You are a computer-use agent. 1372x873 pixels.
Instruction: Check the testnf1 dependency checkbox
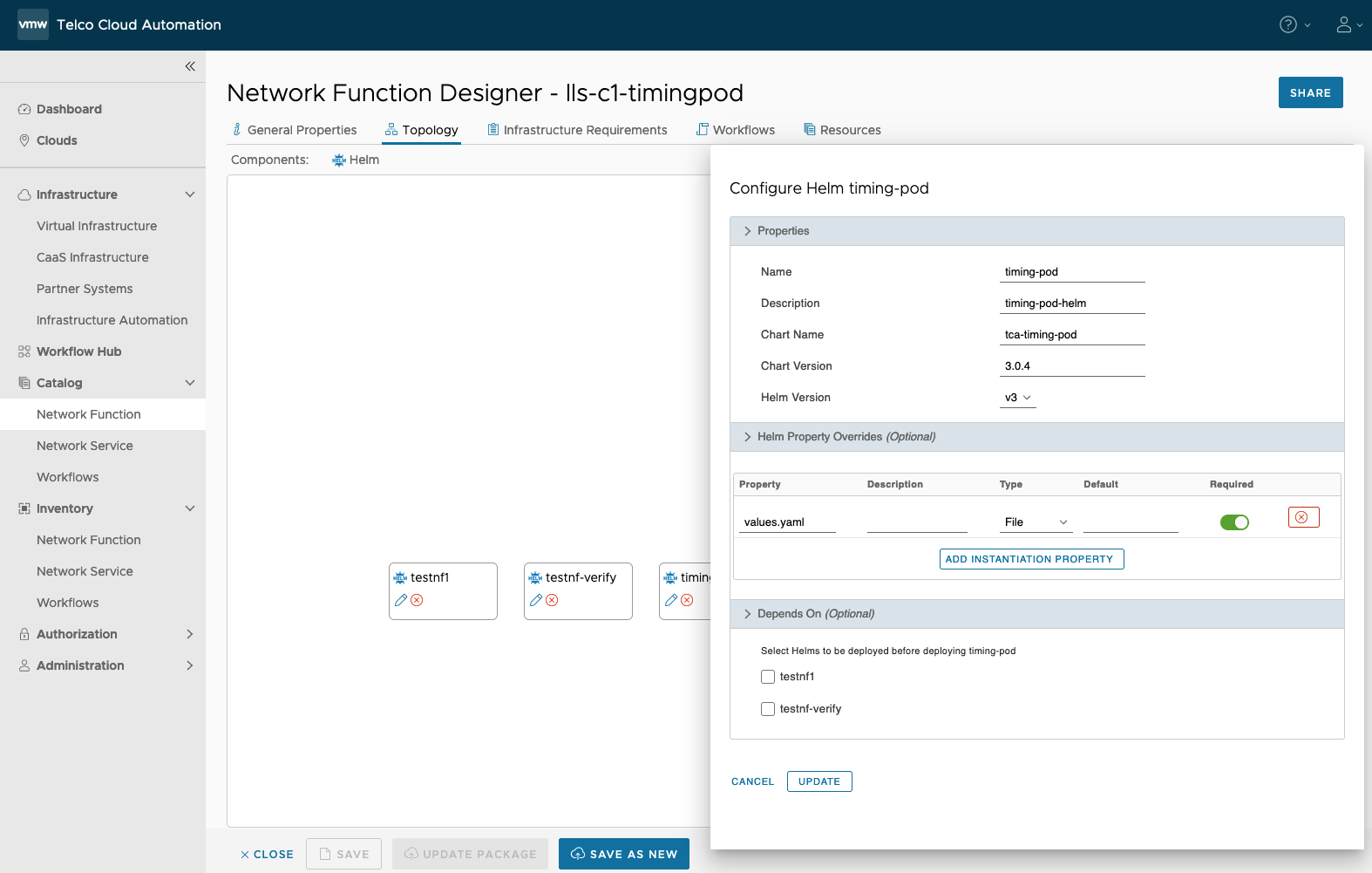[x=768, y=677]
